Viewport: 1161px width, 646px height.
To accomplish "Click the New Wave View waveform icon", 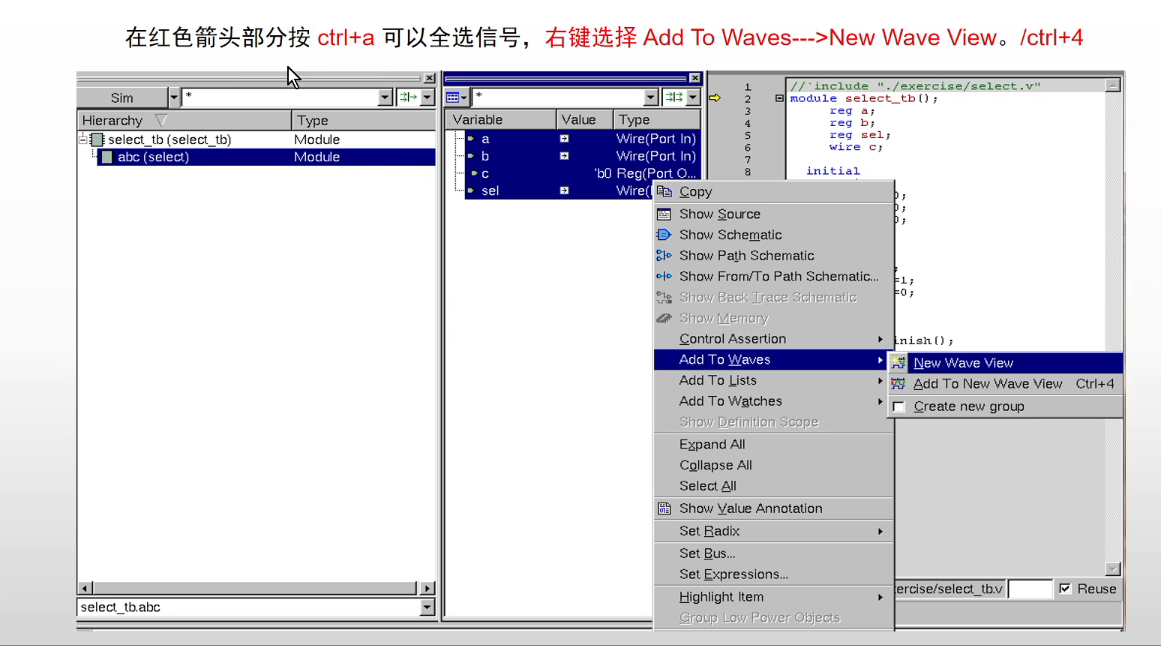I will [898, 363].
